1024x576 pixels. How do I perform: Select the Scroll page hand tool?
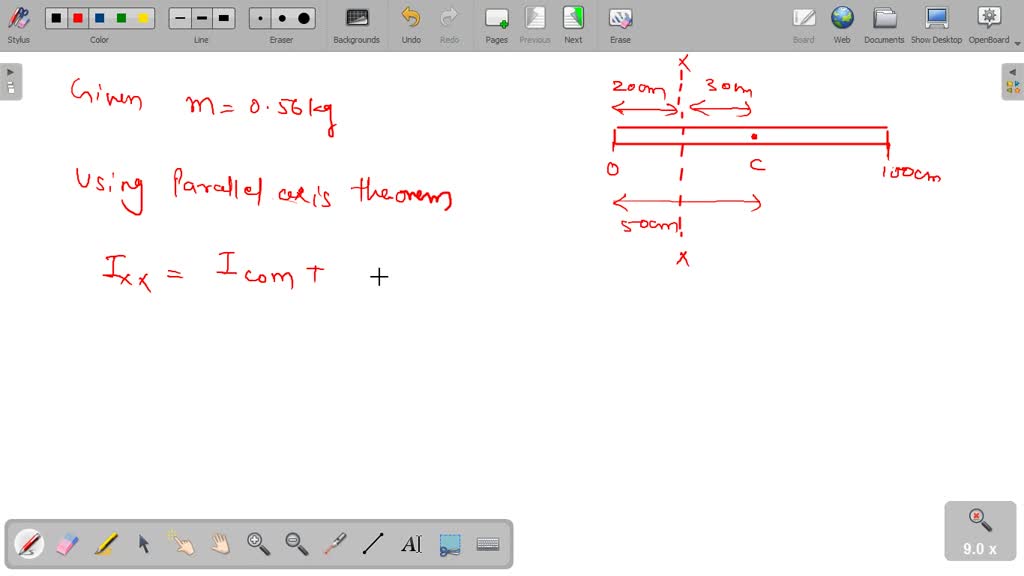coord(219,544)
